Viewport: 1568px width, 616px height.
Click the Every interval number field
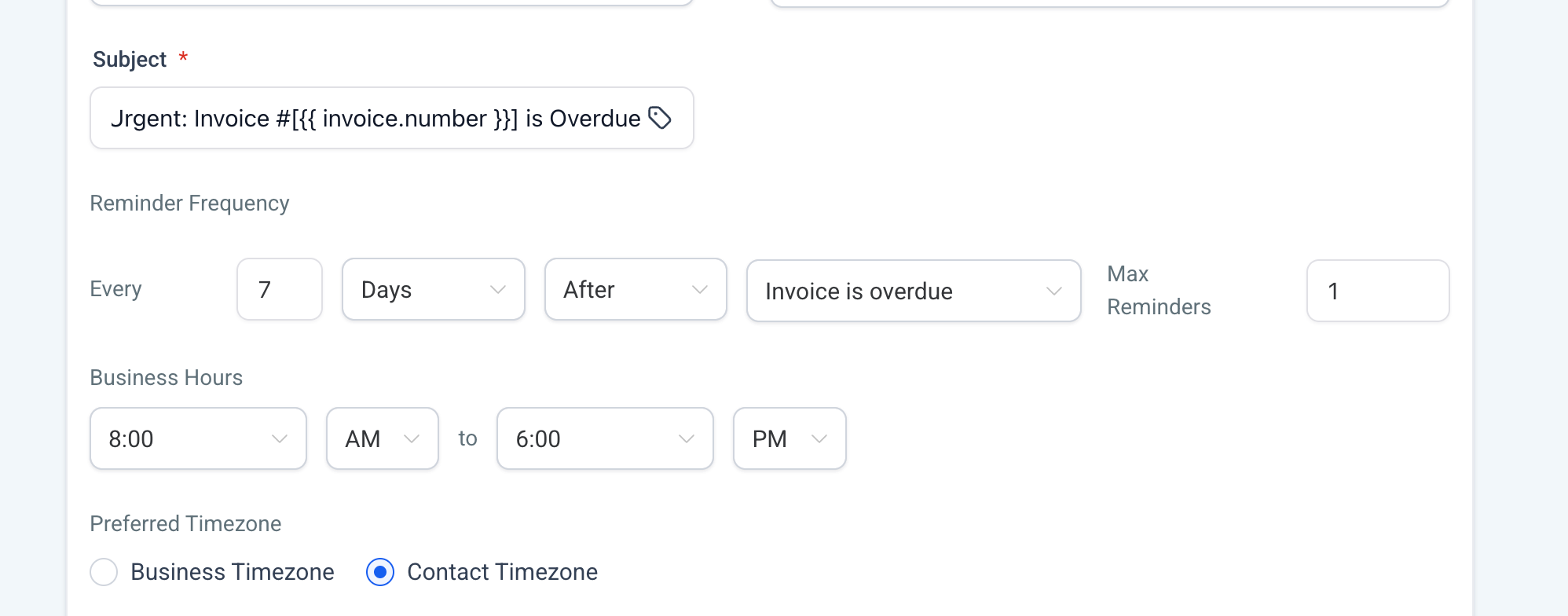coord(280,290)
